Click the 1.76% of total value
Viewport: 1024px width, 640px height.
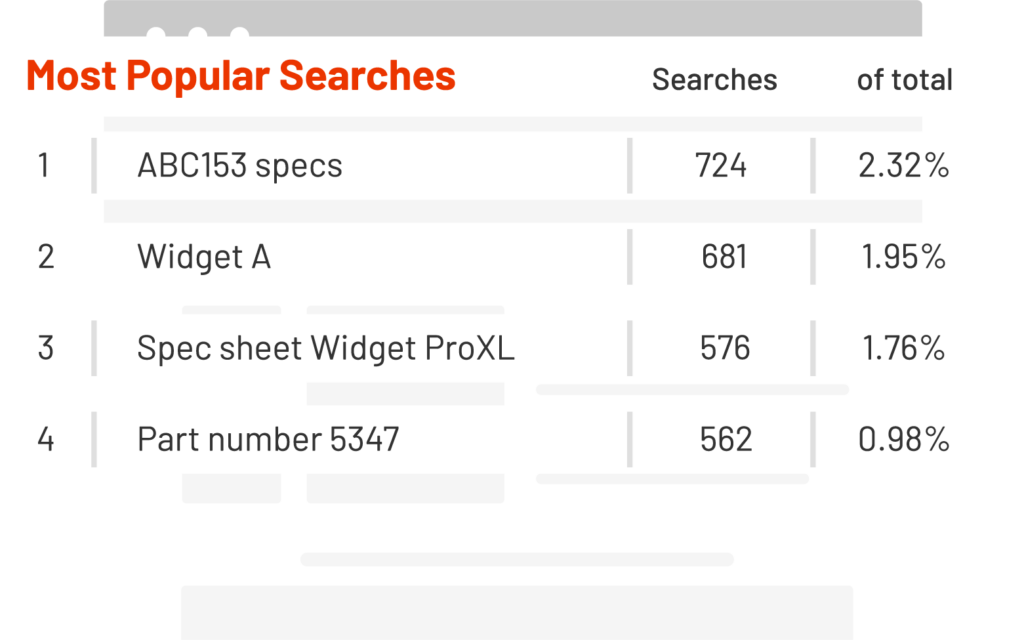(903, 348)
